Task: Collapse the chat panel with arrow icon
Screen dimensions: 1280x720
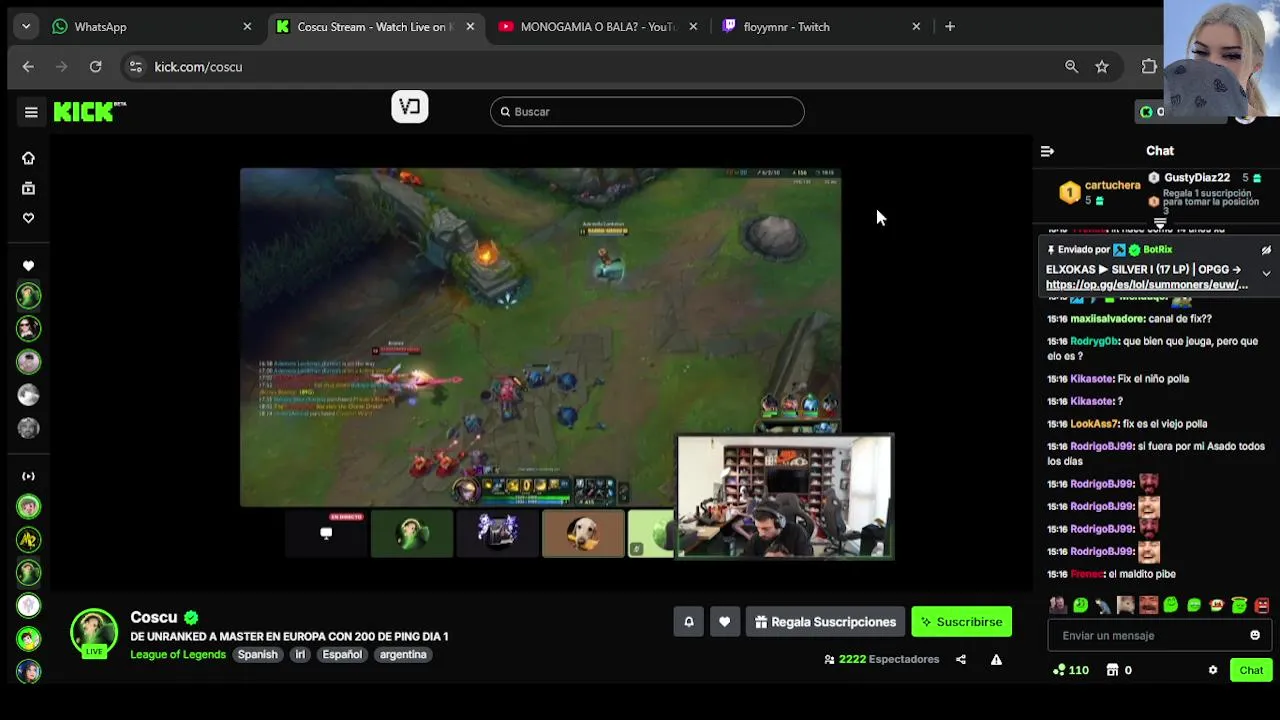Action: point(1047,151)
